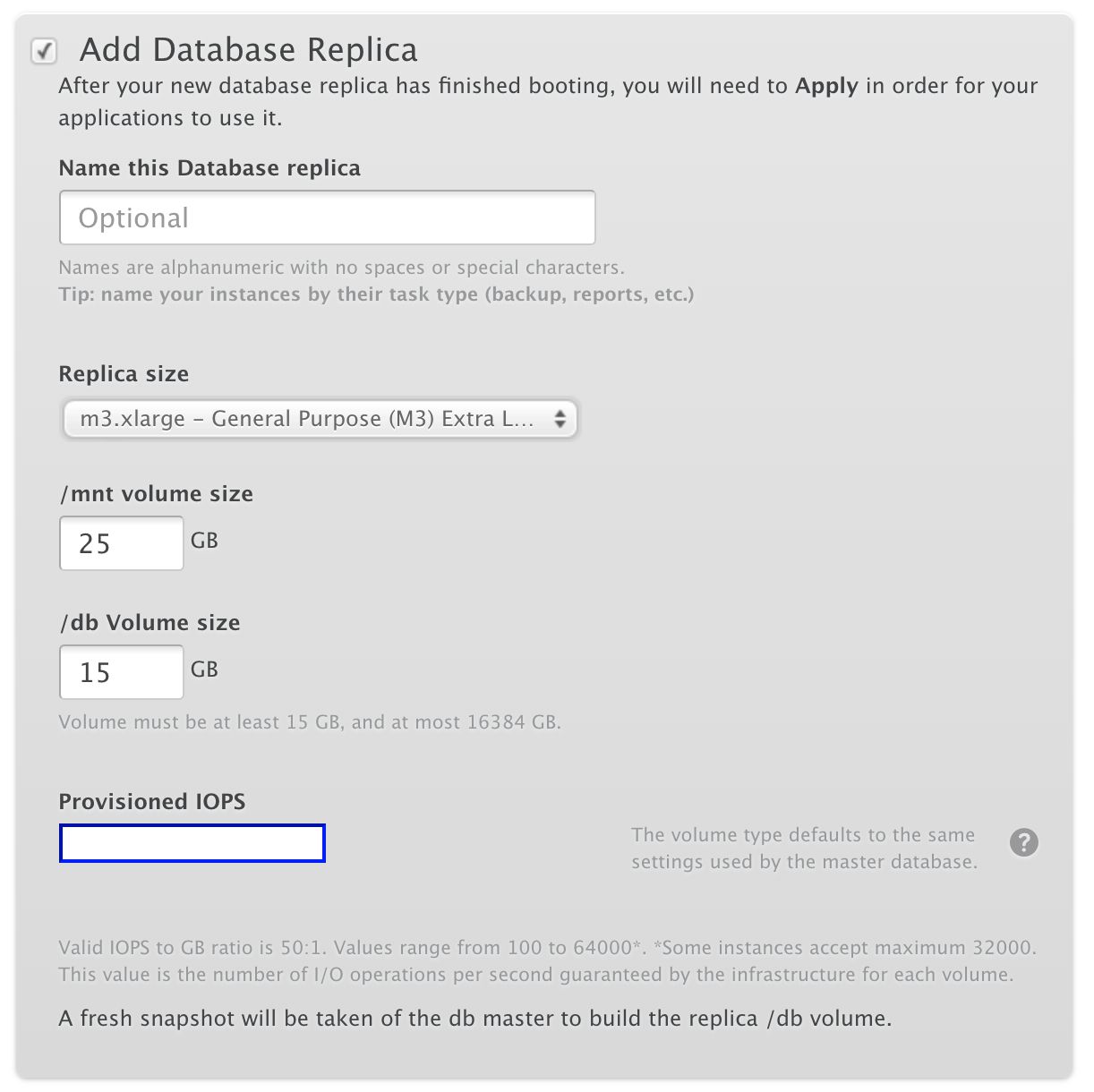This screenshot has height=1092, width=1094.
Task: Click the Replica size label
Action: (x=124, y=374)
